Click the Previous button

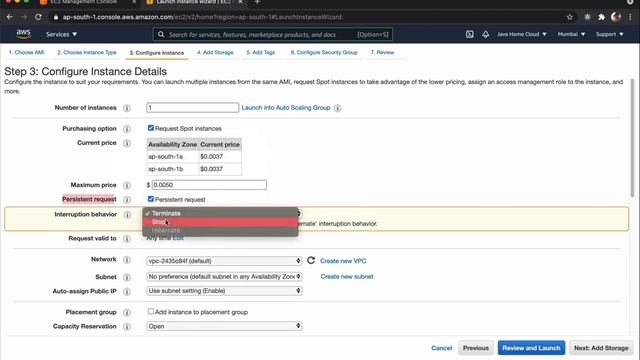pyautogui.click(x=476, y=348)
